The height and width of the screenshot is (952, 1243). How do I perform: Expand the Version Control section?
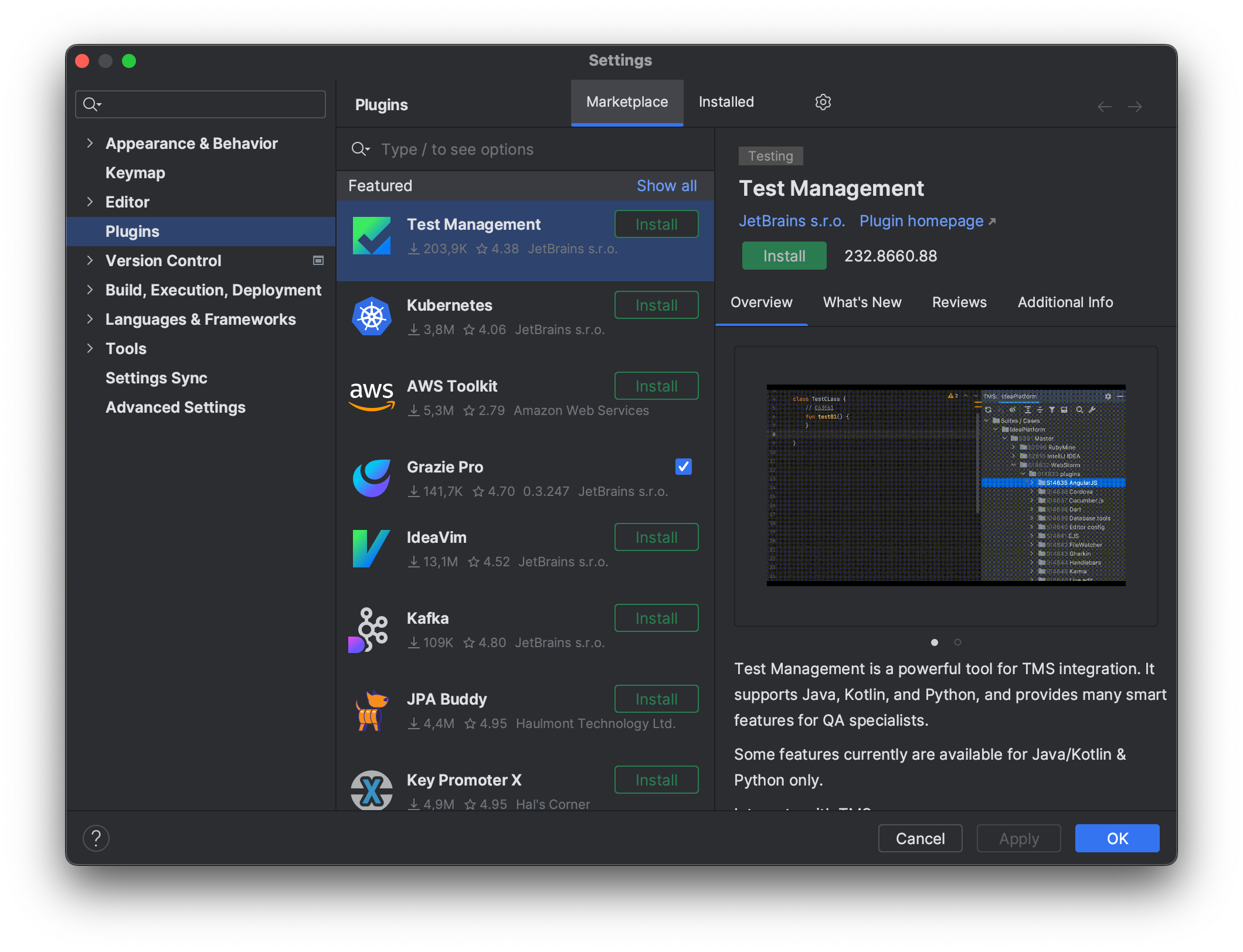90,260
